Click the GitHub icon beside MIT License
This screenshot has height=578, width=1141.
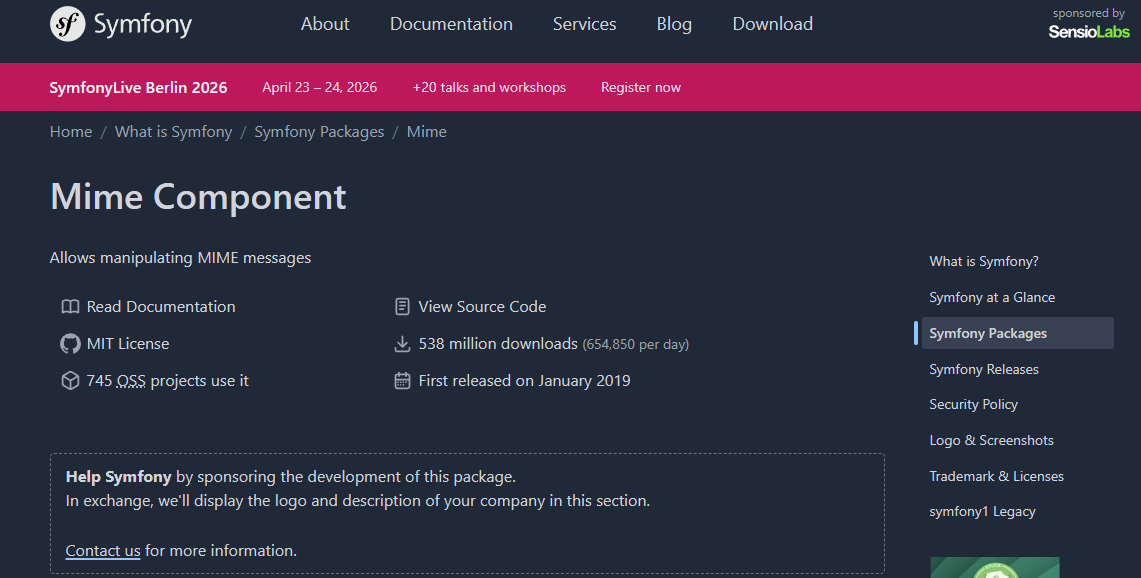click(x=70, y=344)
